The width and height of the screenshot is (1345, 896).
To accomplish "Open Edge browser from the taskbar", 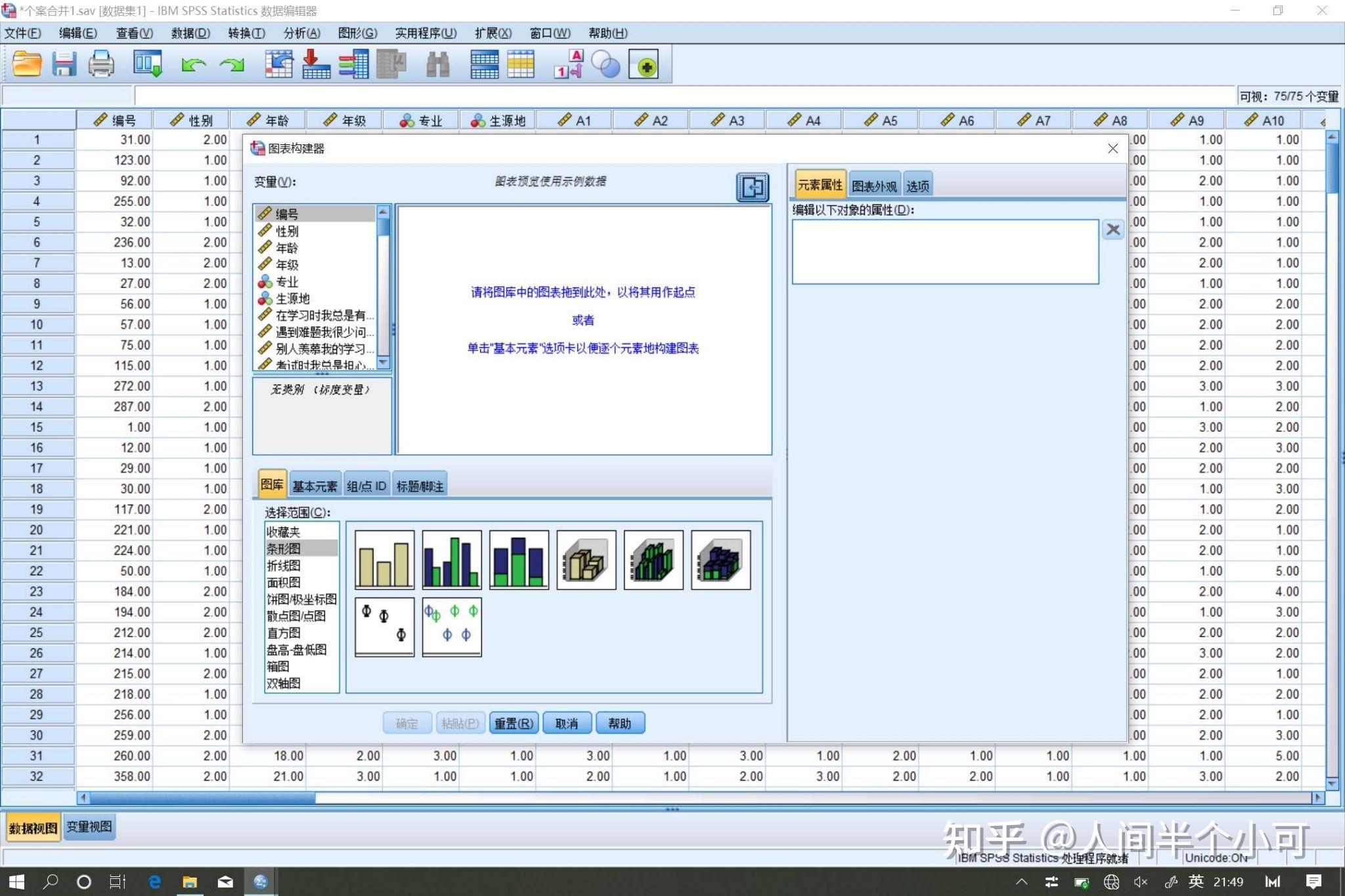I will click(154, 882).
